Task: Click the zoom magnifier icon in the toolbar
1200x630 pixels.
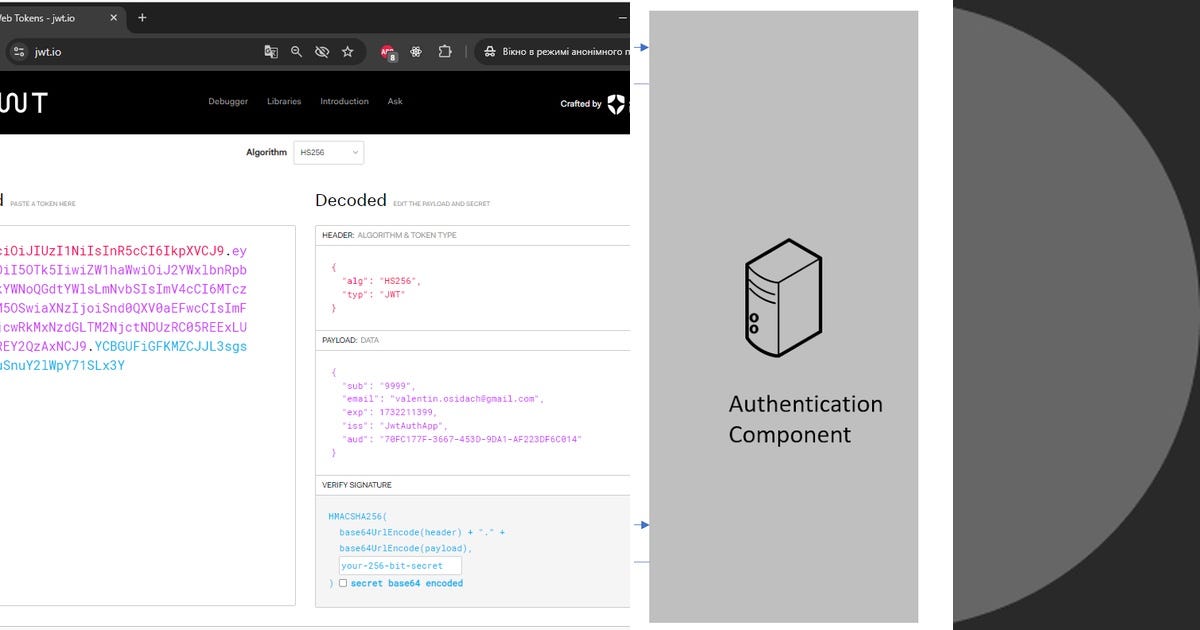Action: pos(296,51)
